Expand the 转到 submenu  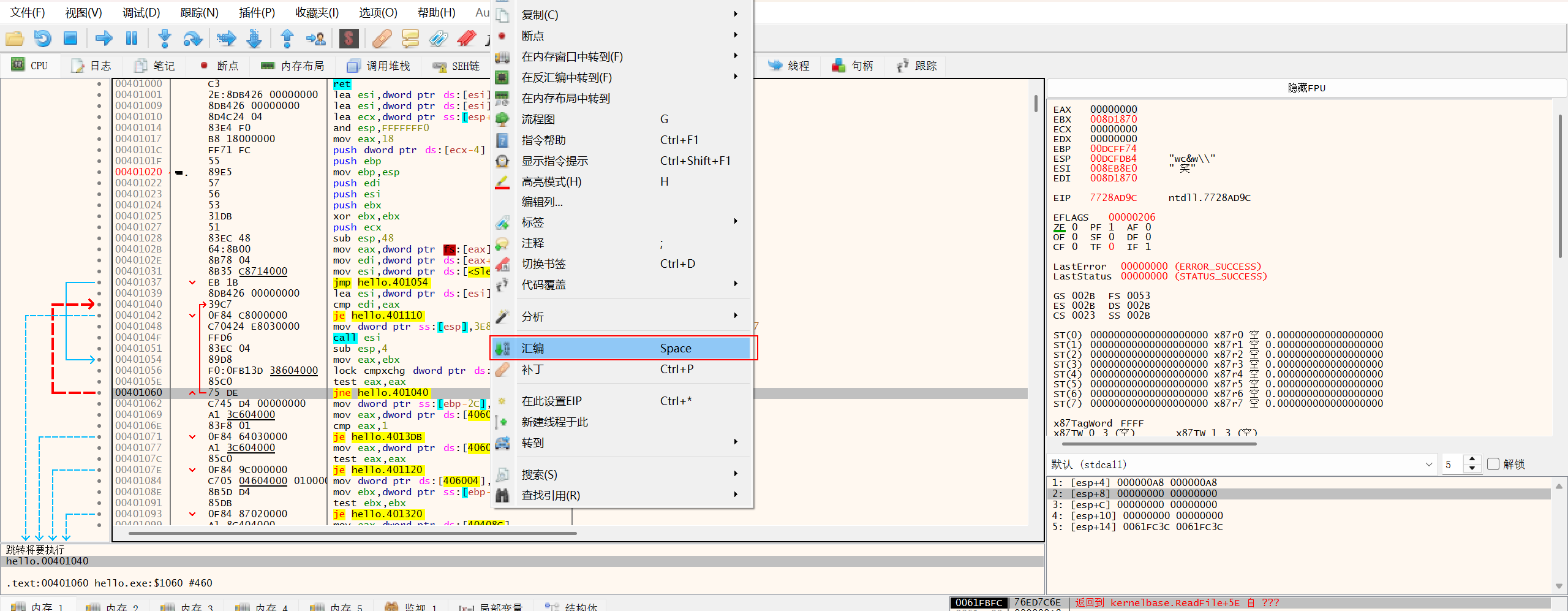(x=624, y=442)
